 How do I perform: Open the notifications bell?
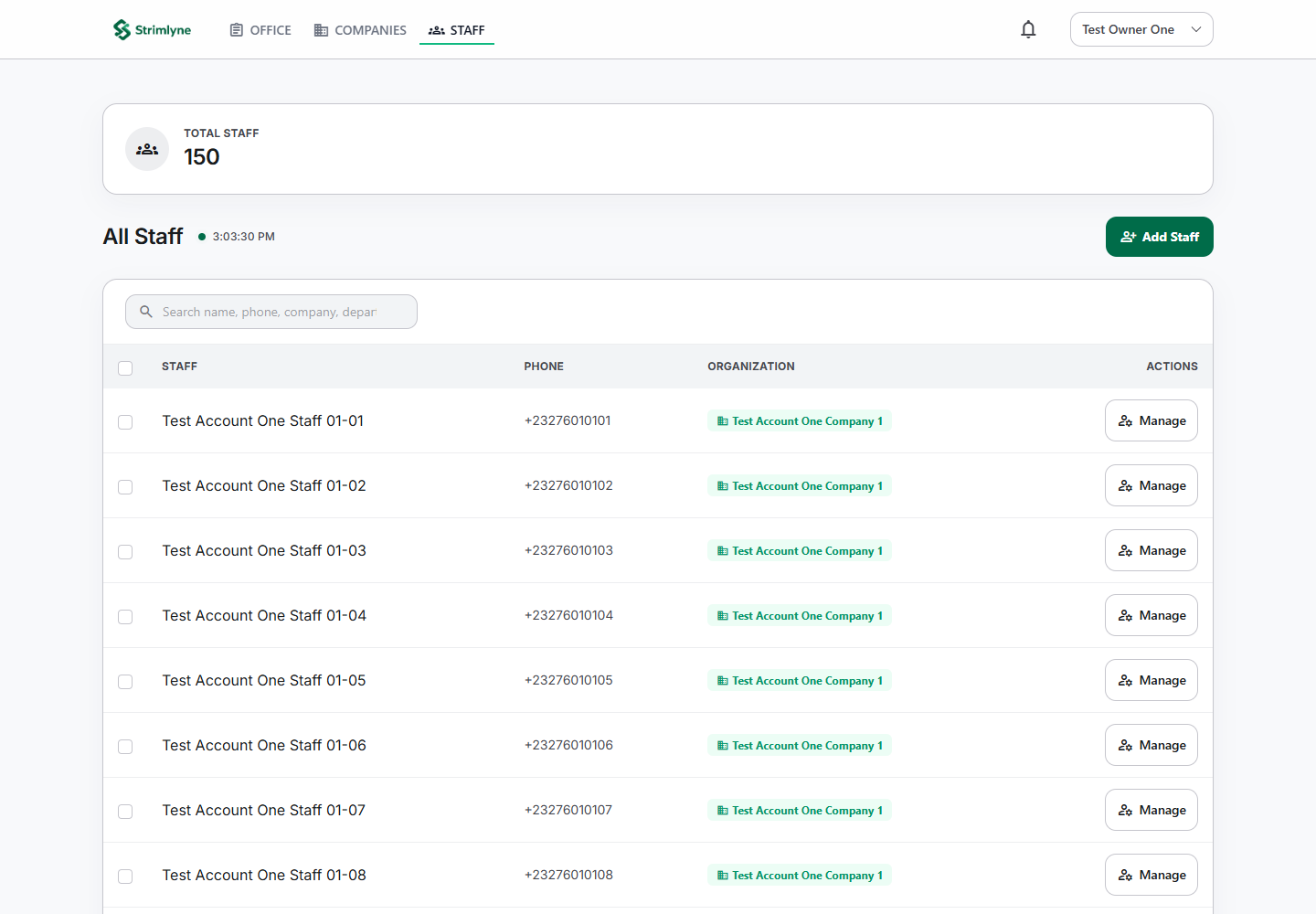(x=1028, y=29)
